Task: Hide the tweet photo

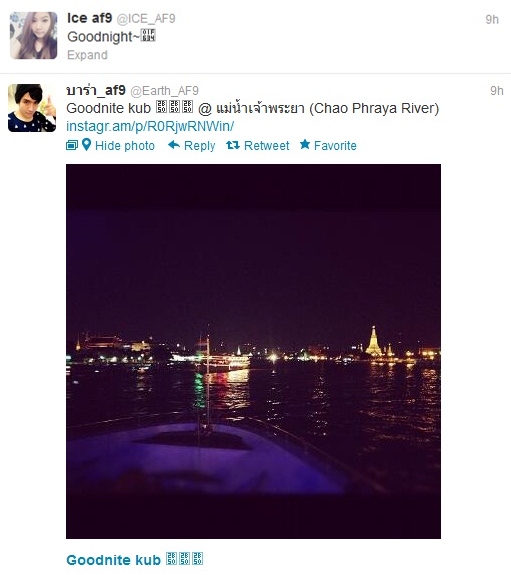Action: click(x=125, y=146)
